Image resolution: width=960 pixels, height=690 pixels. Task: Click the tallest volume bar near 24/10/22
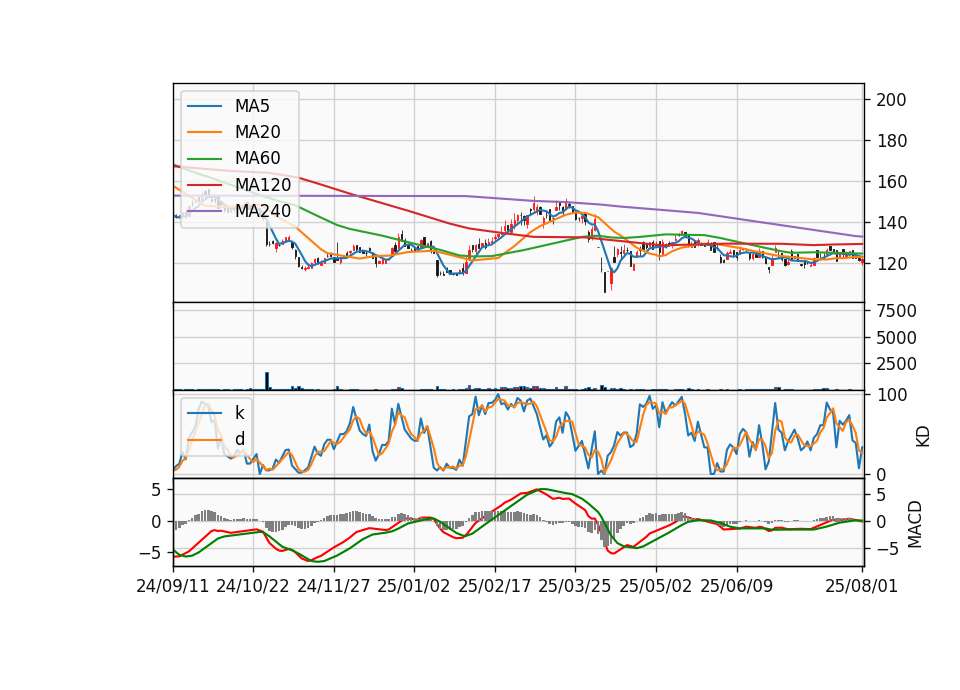tap(267, 381)
